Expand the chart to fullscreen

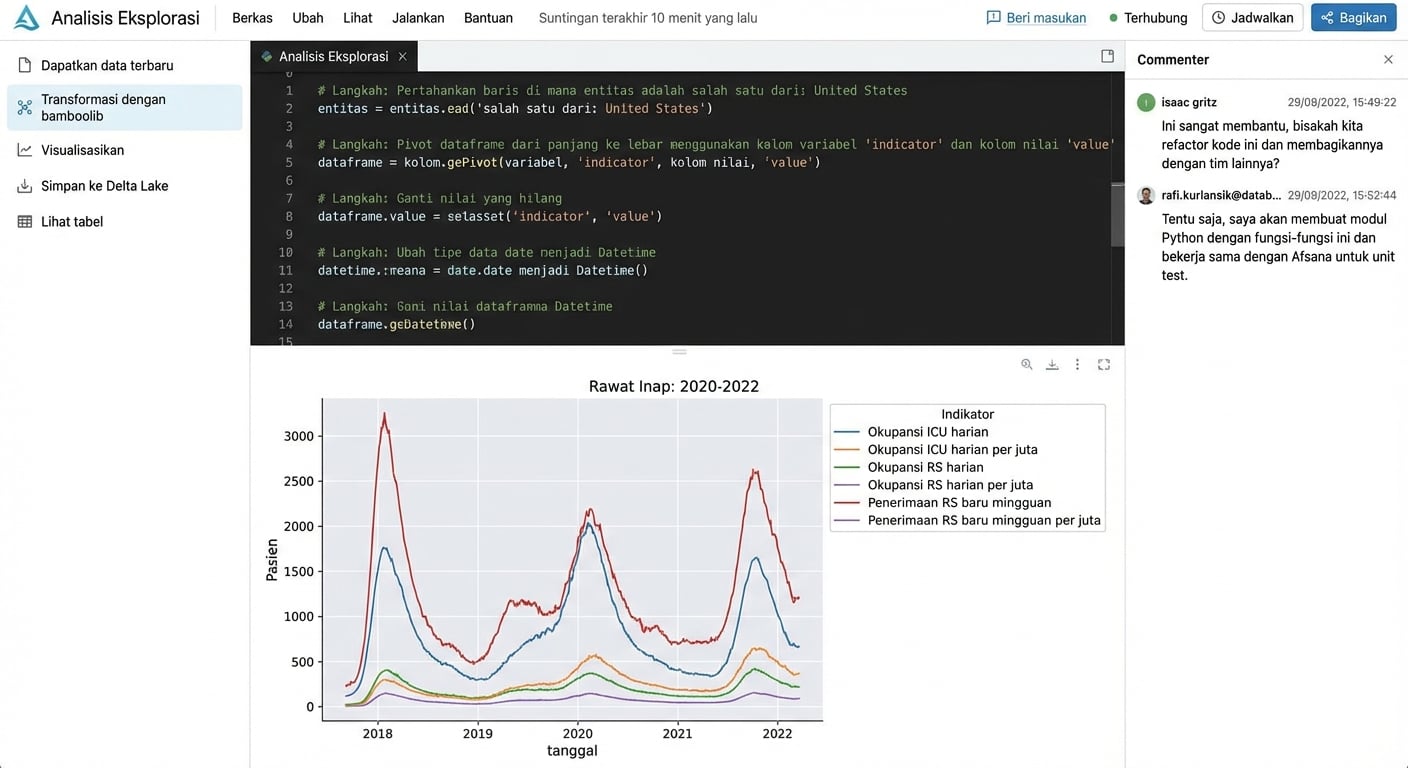[x=1104, y=365]
